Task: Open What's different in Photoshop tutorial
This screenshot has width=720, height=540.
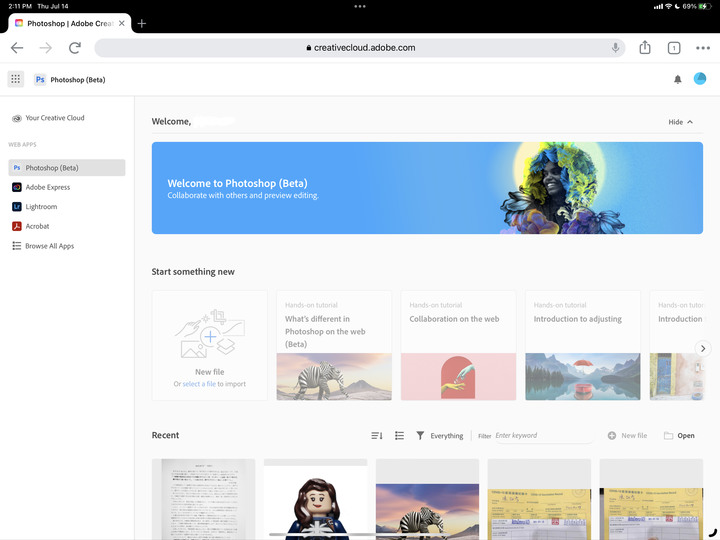Action: 334,345
